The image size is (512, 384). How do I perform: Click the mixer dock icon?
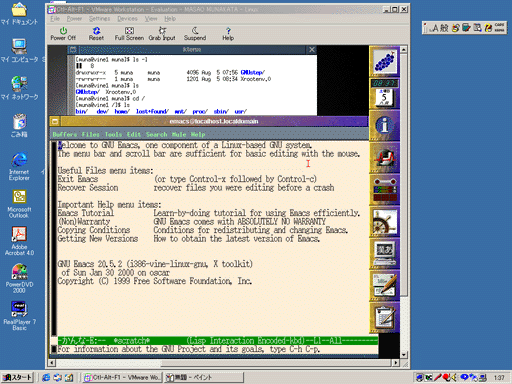click(384, 190)
